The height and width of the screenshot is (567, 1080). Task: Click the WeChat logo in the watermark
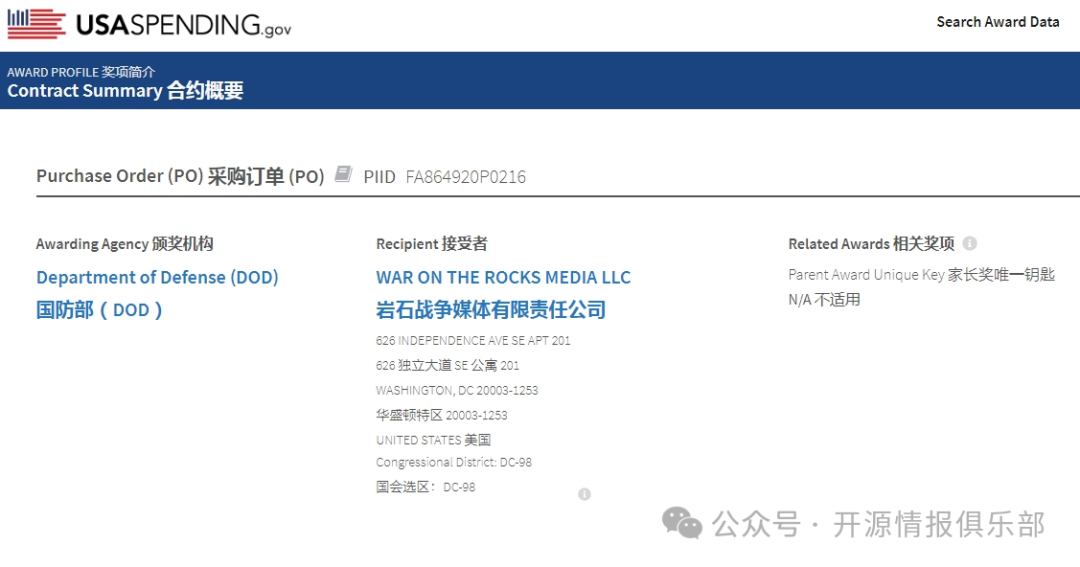[683, 523]
